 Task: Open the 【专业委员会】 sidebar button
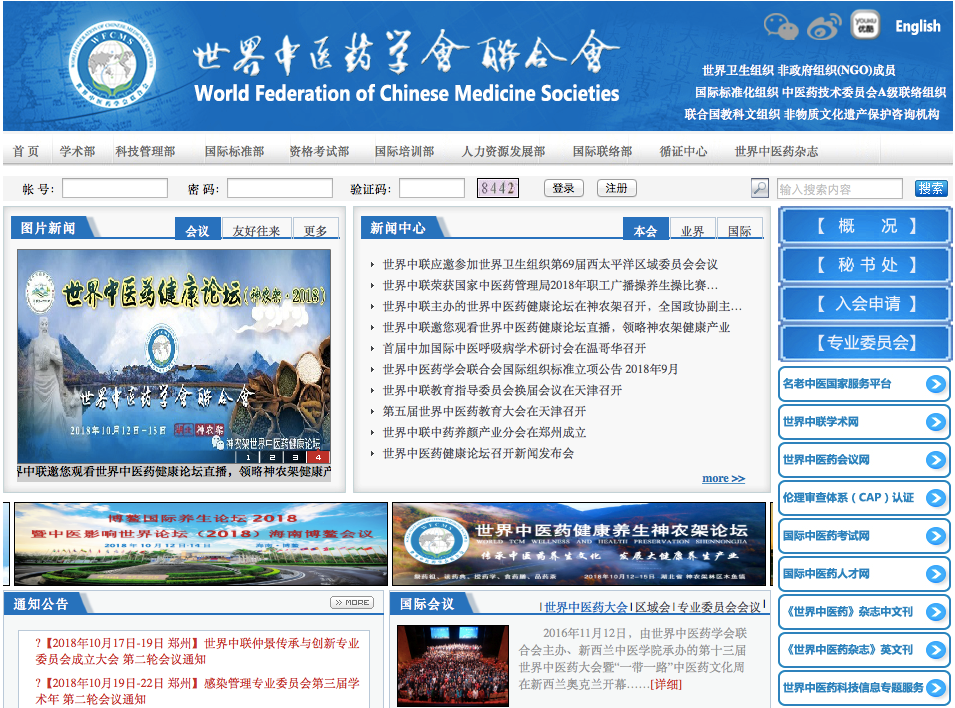[865, 343]
